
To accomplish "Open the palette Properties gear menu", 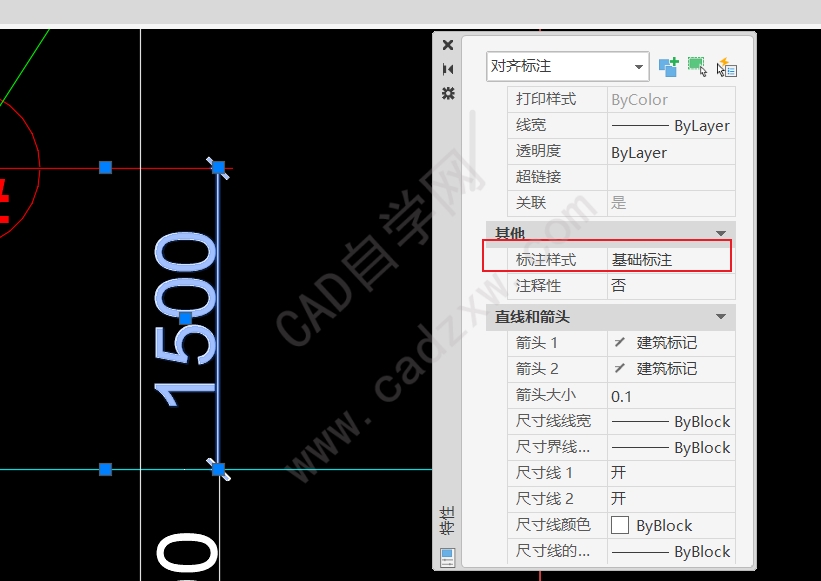I will 448,93.
